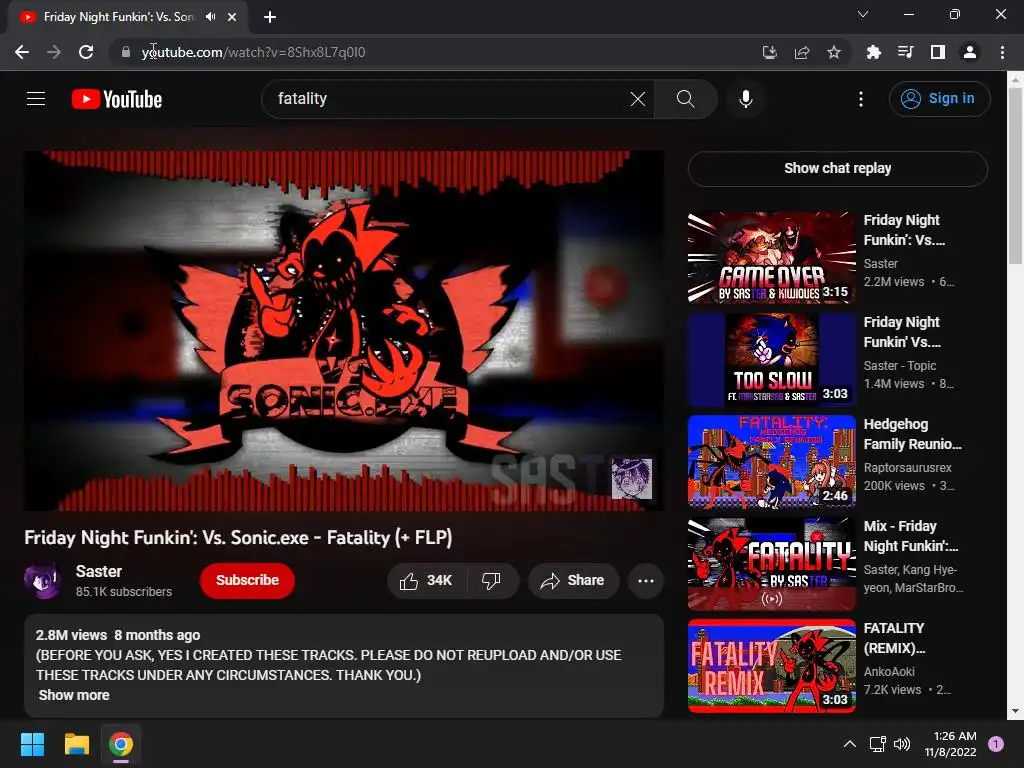Close the Friday Night Funkin' tab
1024x768 pixels.
[232, 17]
